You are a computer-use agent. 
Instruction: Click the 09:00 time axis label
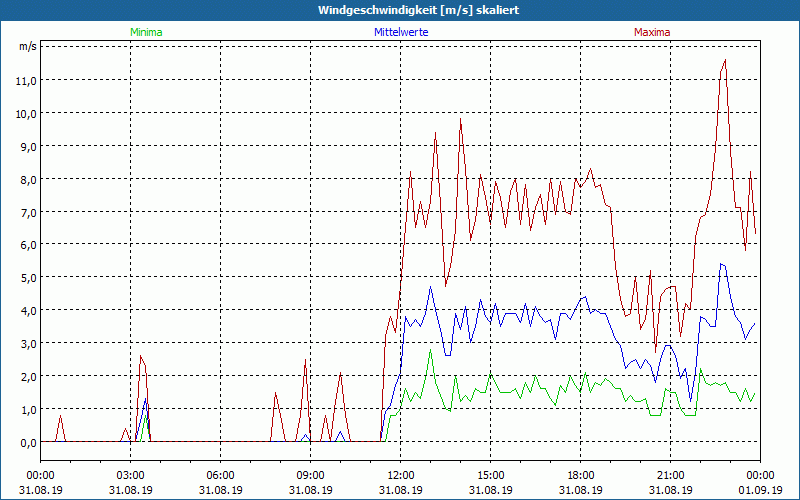click(x=311, y=476)
